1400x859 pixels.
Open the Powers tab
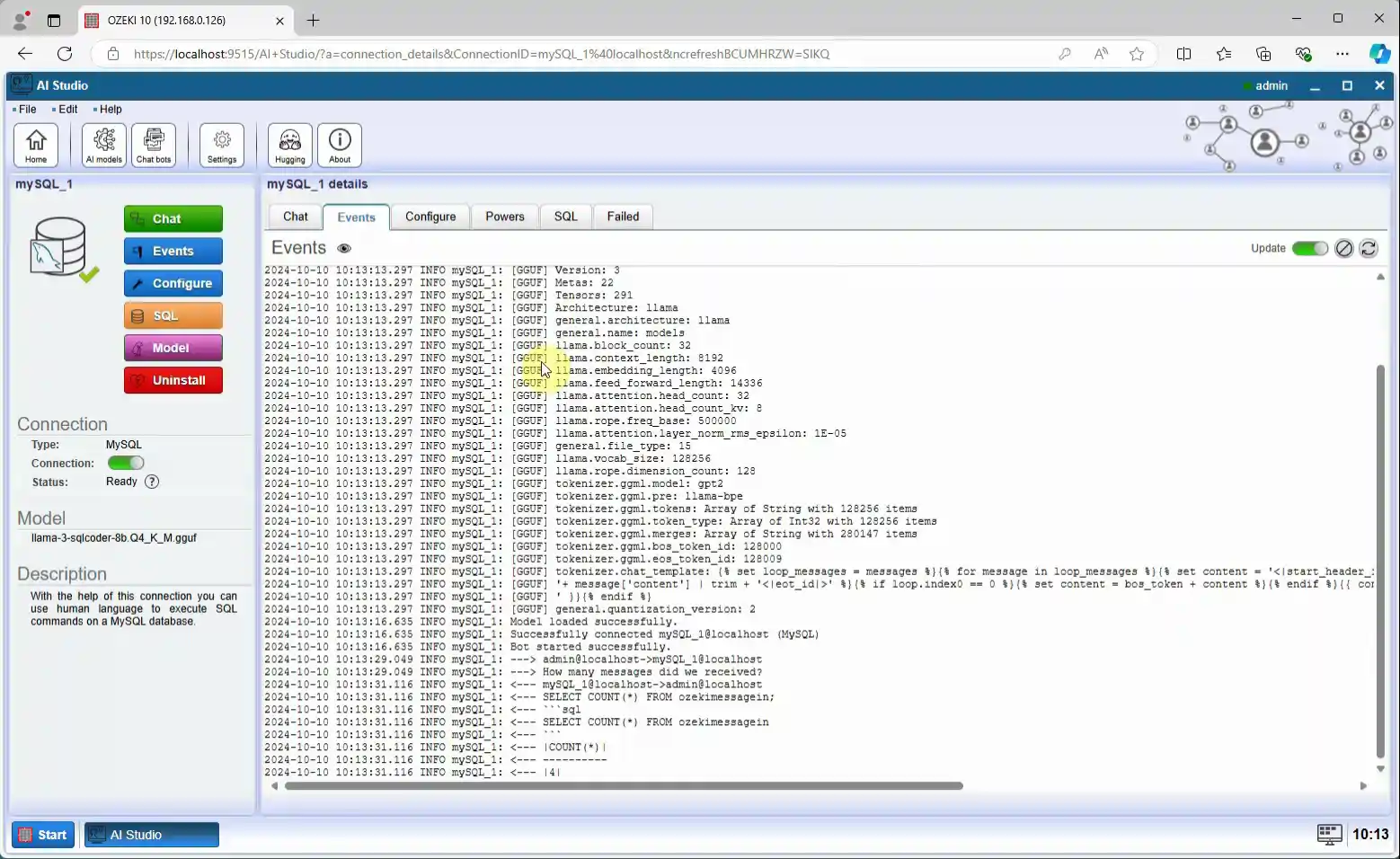tap(505, 217)
